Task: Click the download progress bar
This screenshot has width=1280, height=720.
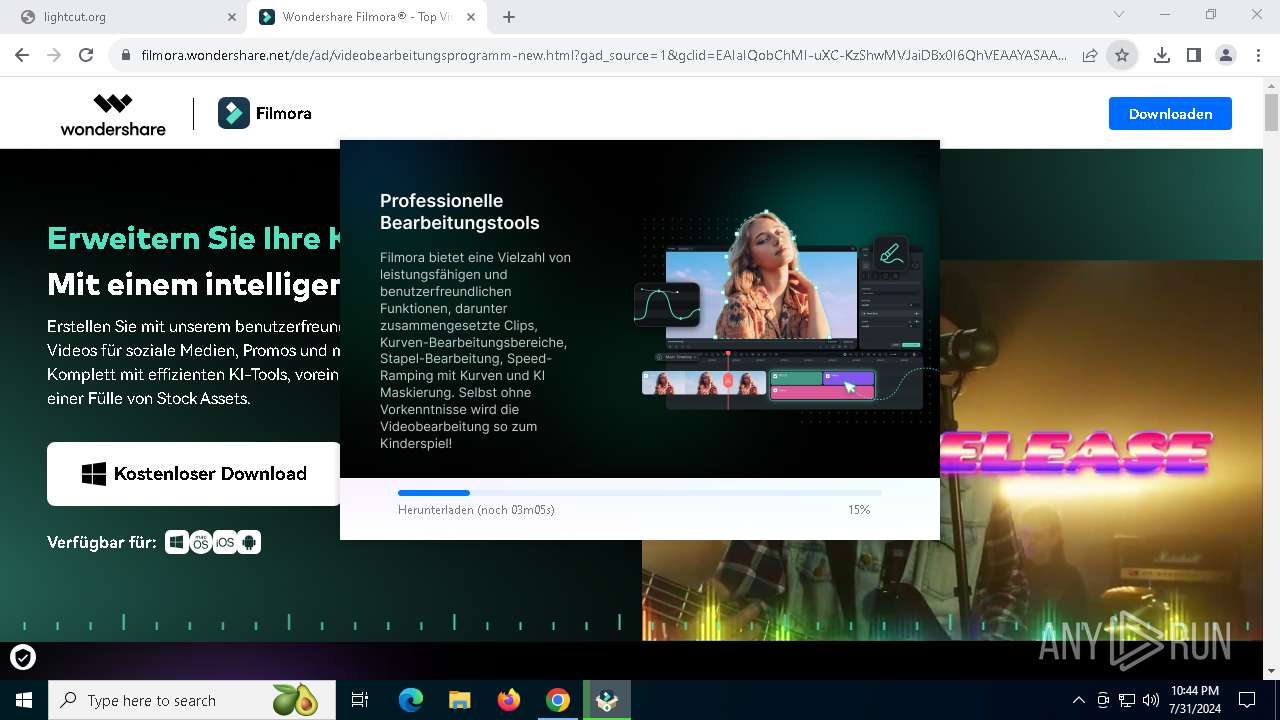Action: click(640, 493)
